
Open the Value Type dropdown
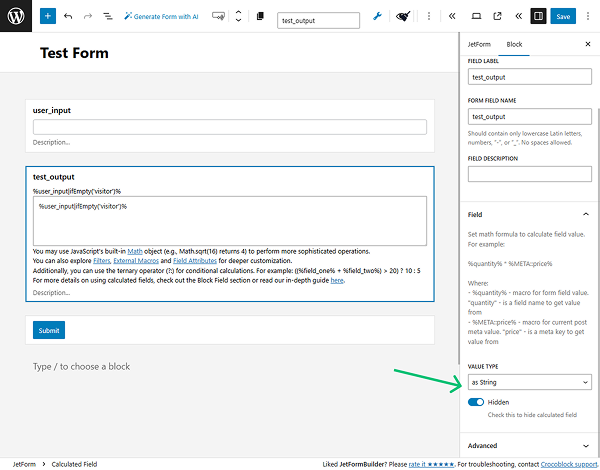[530, 382]
